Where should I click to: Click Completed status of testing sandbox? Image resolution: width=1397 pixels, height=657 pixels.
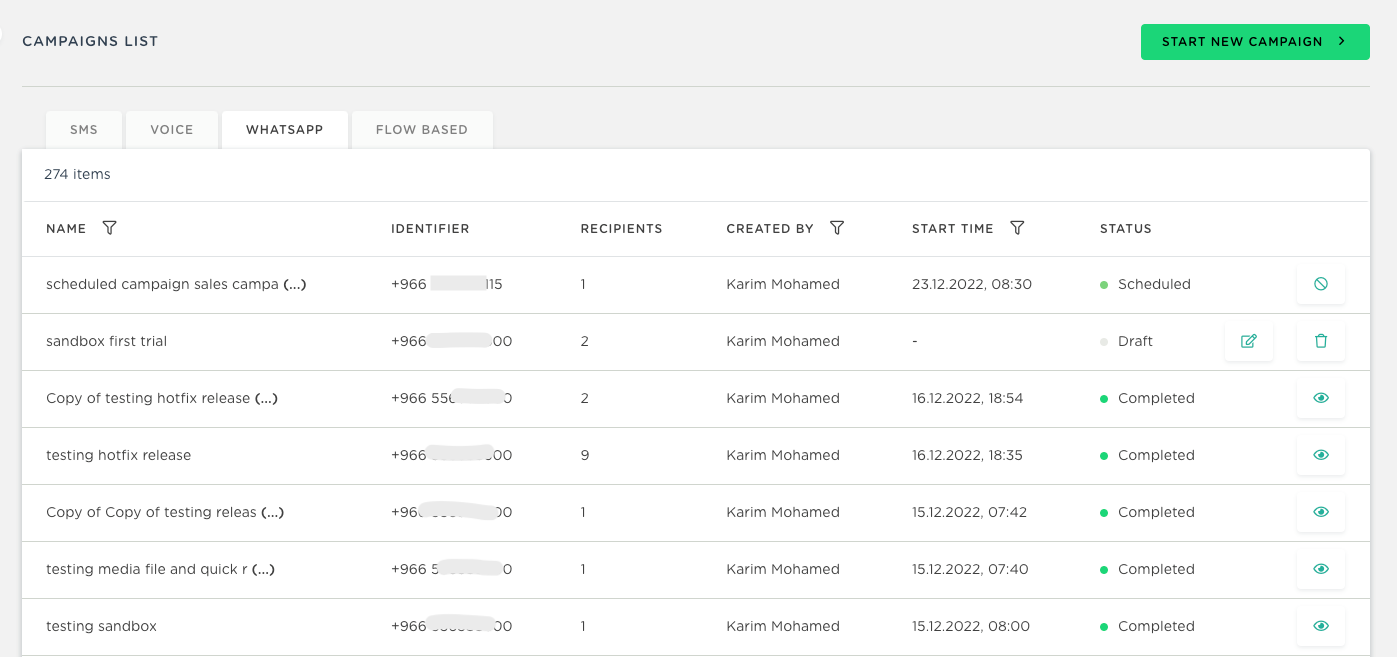pyautogui.click(x=1156, y=626)
